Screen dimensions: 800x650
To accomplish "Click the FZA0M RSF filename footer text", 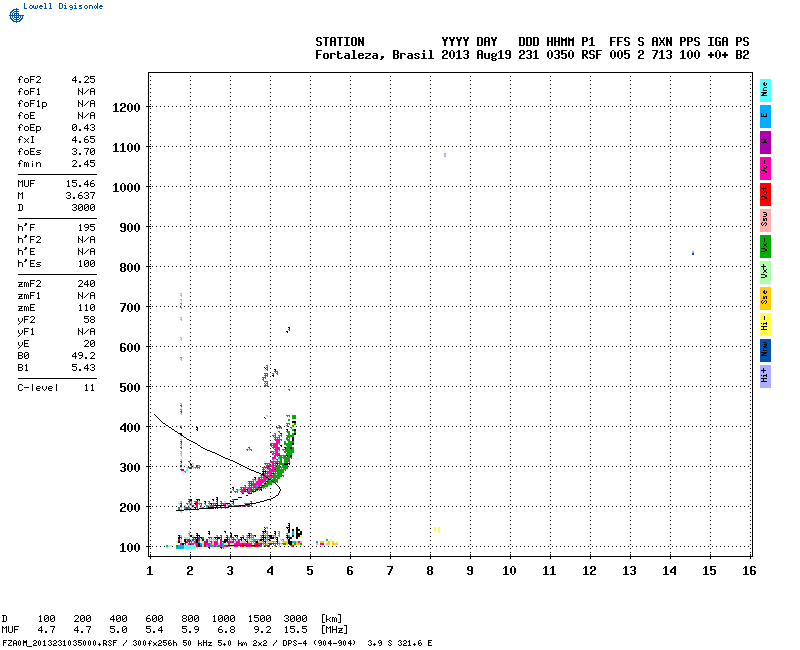I will [60, 643].
